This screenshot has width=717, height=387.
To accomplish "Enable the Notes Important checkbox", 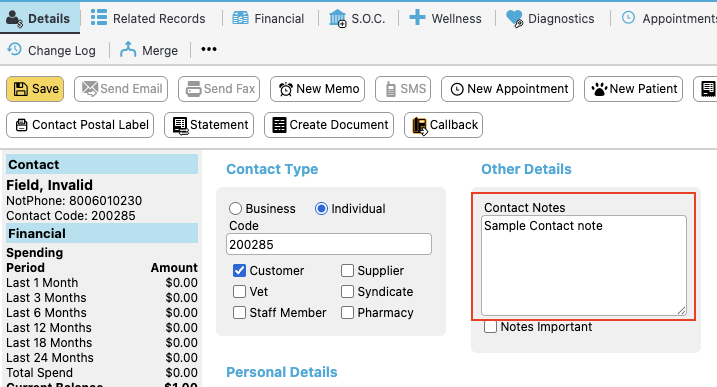I will click(490, 327).
